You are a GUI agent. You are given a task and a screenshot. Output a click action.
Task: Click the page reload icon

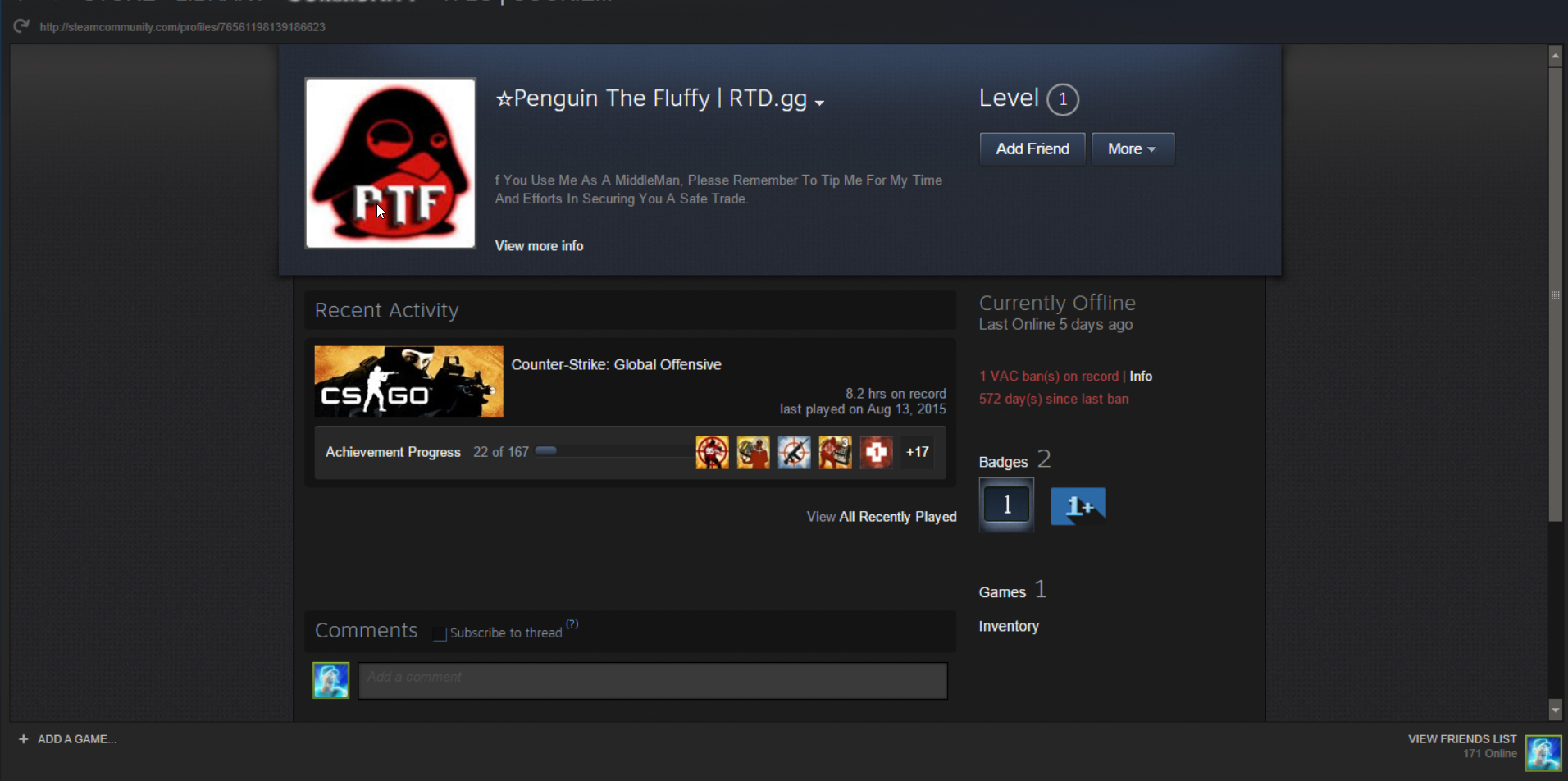21,26
